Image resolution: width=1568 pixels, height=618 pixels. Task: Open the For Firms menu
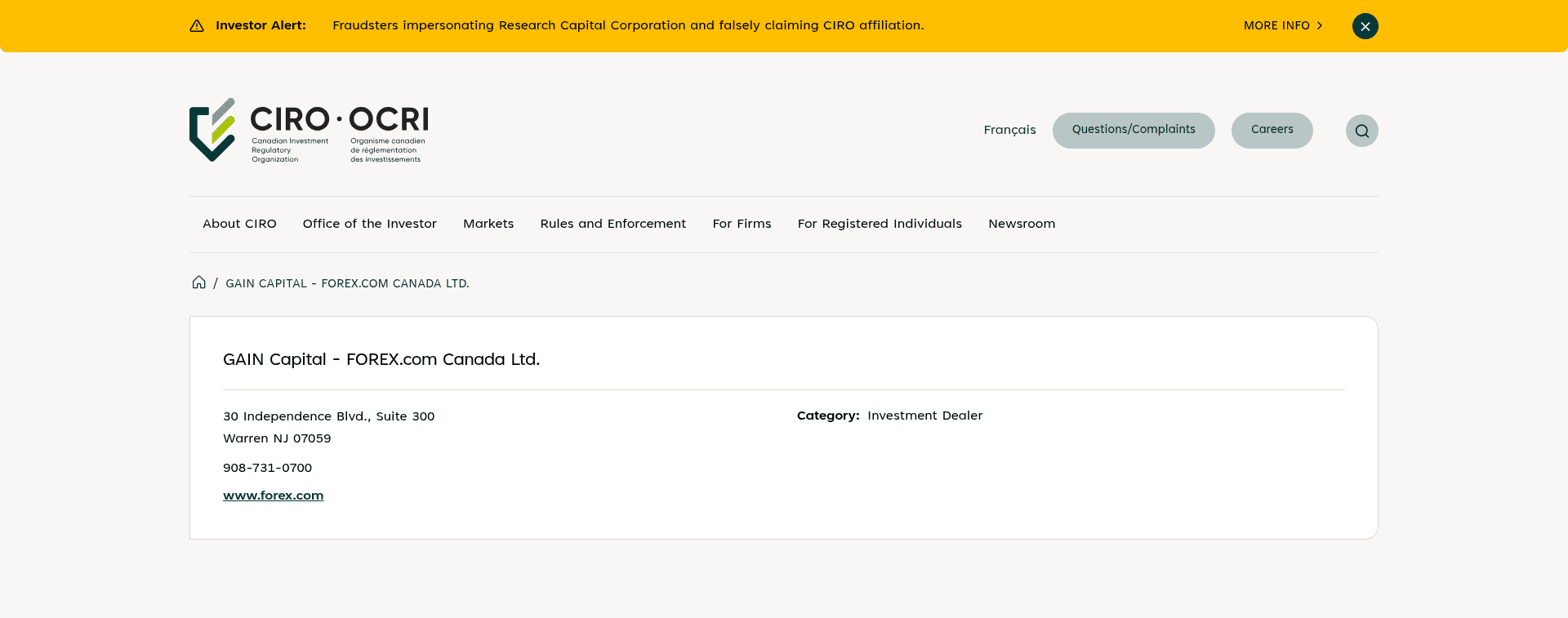[742, 224]
